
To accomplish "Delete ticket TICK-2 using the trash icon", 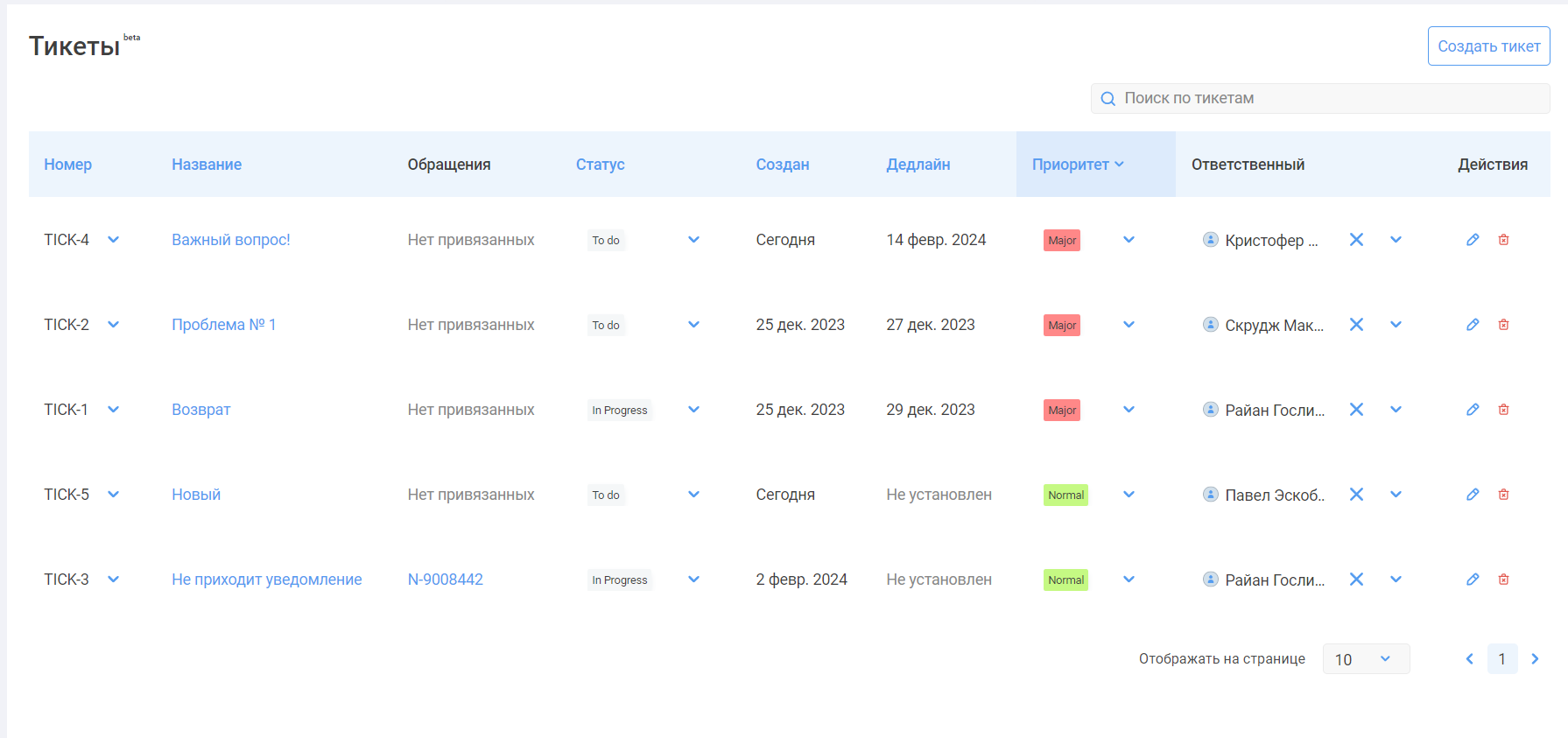I will [1503, 325].
